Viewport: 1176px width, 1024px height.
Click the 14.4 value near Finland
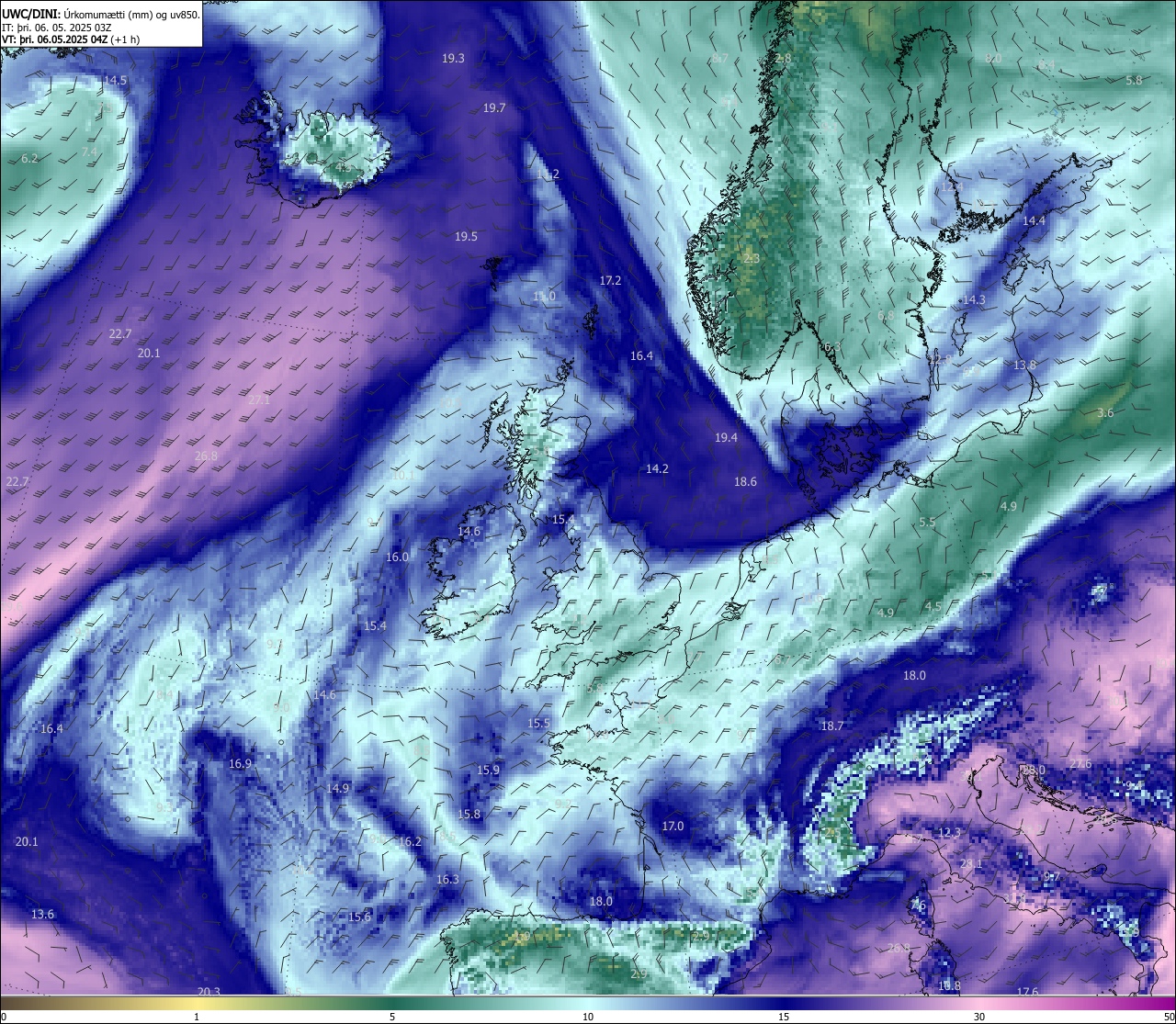coord(1034,221)
